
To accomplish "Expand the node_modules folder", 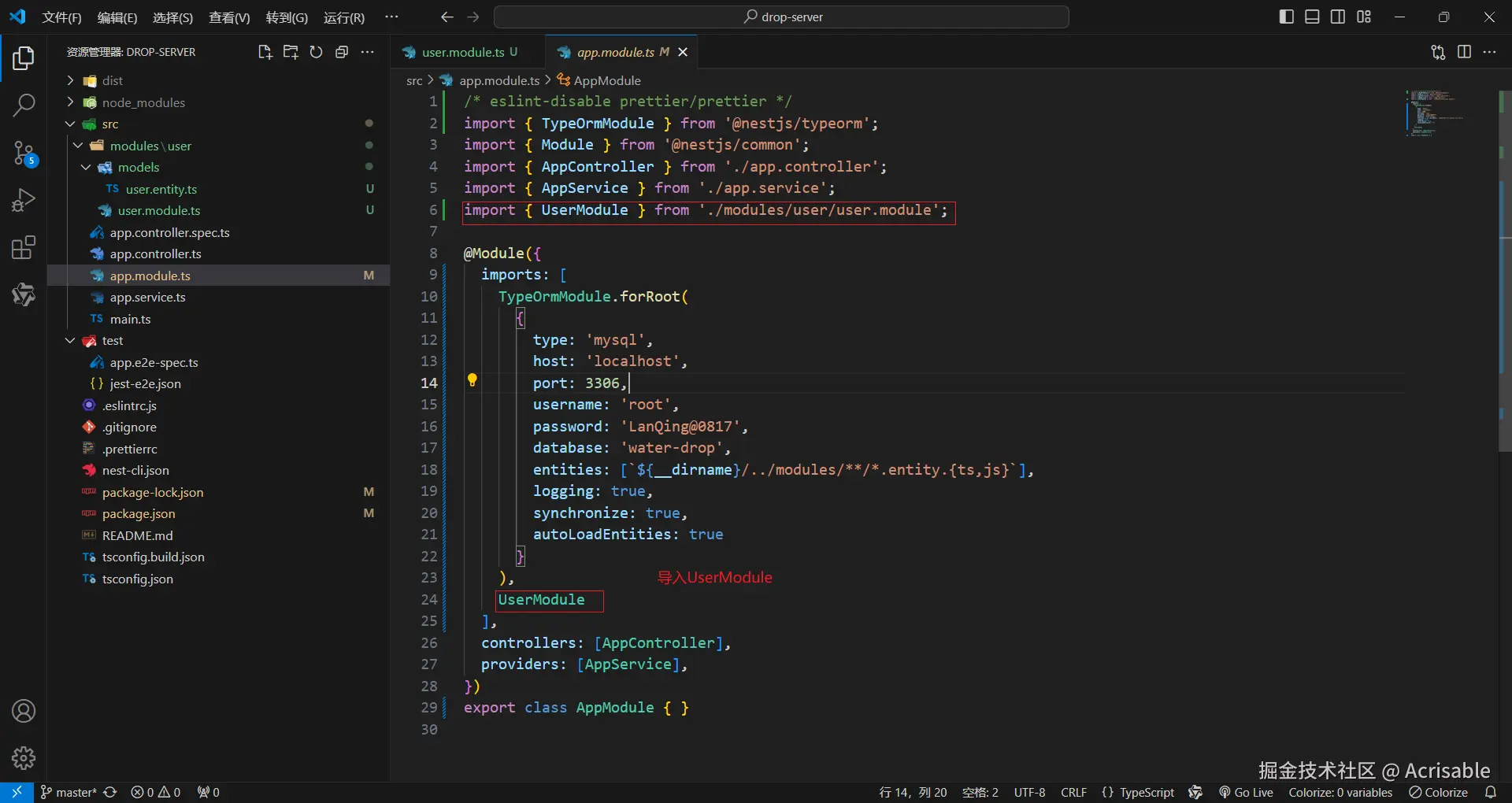I will tap(143, 102).
